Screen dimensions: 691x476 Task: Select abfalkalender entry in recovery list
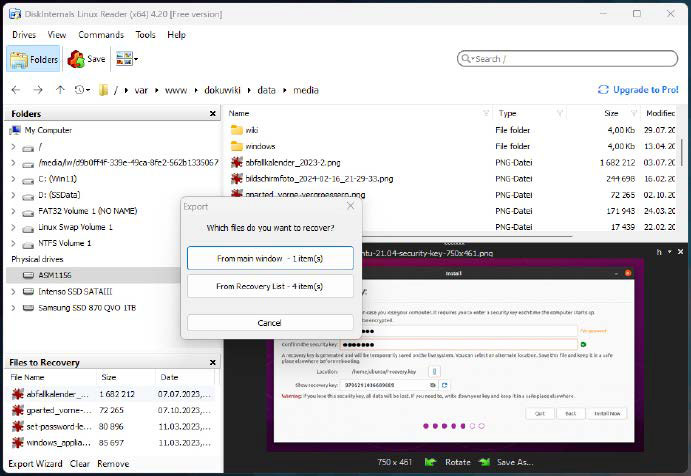[112, 394]
